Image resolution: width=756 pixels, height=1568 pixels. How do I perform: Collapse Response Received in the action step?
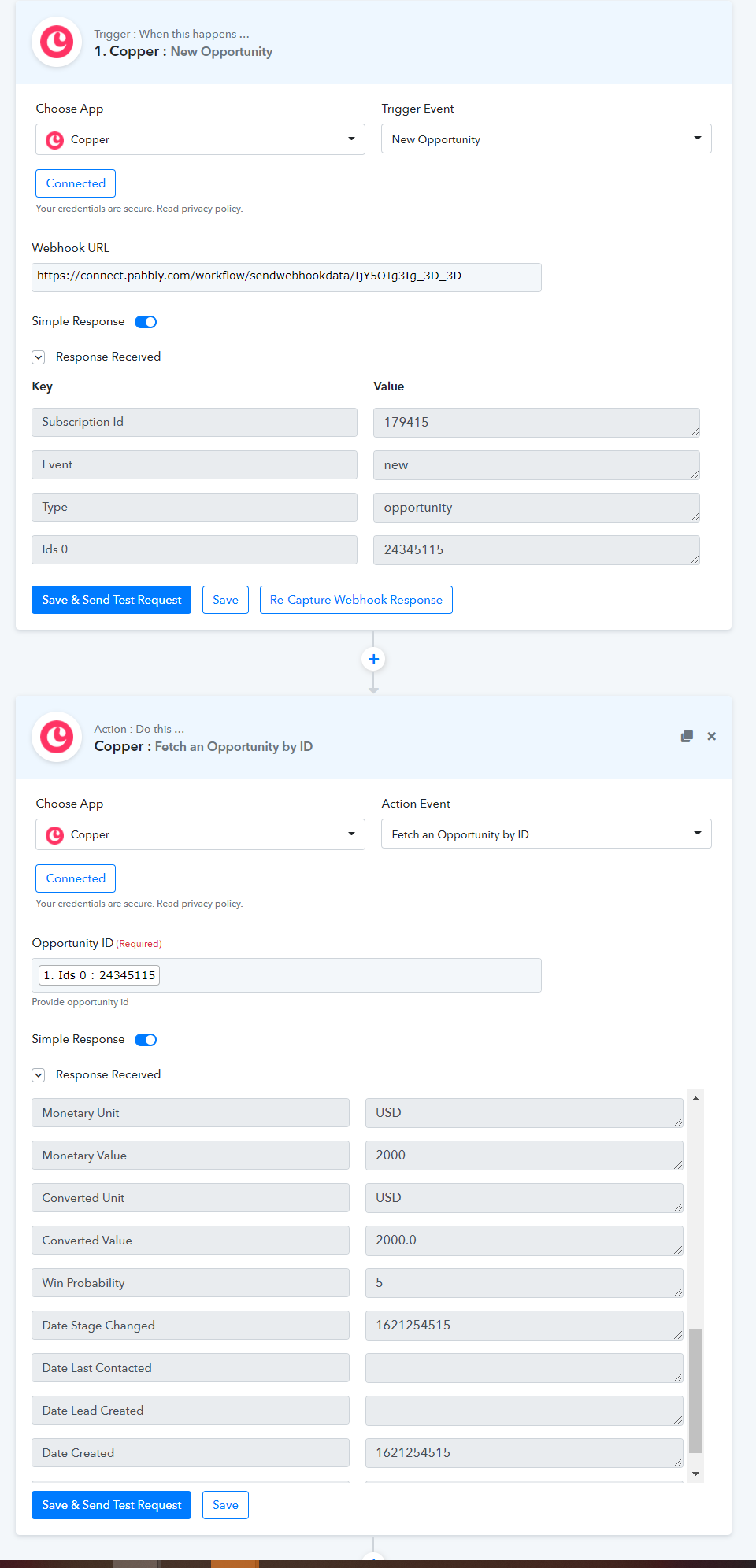pyautogui.click(x=39, y=1075)
